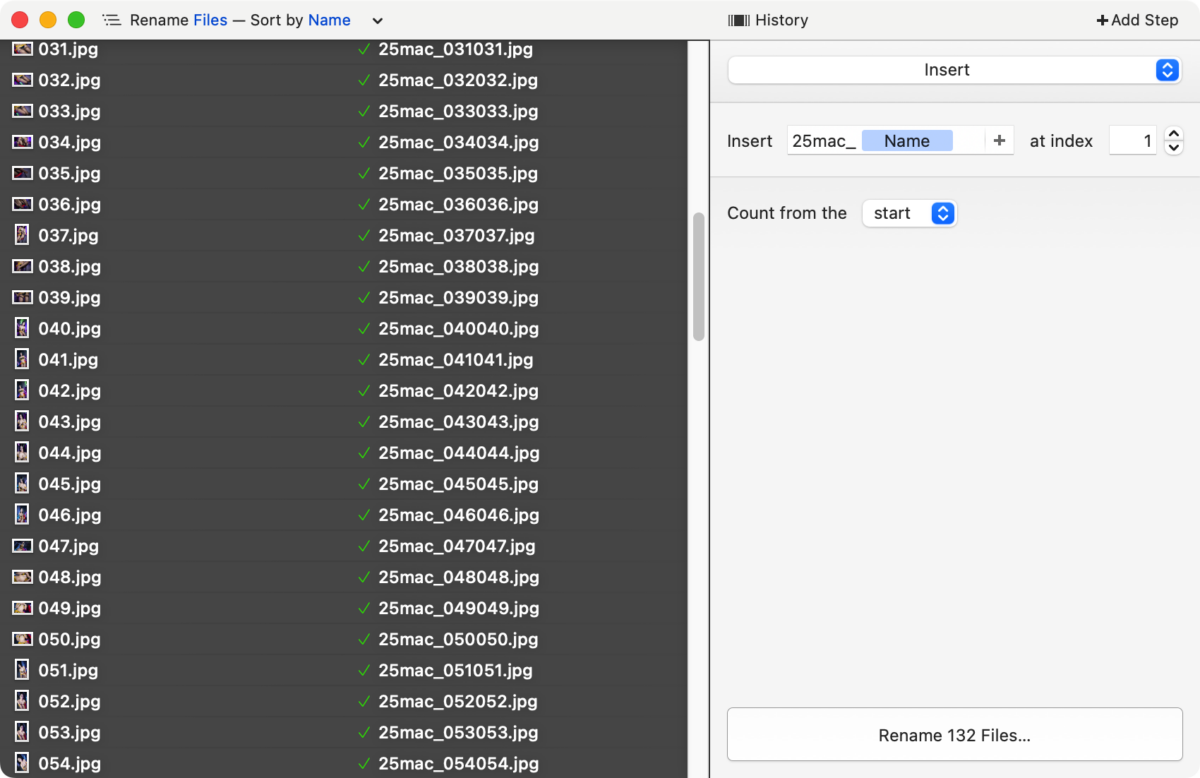Click thumbnail icon of 037.jpg
The height and width of the screenshot is (778, 1200).
pos(22,235)
